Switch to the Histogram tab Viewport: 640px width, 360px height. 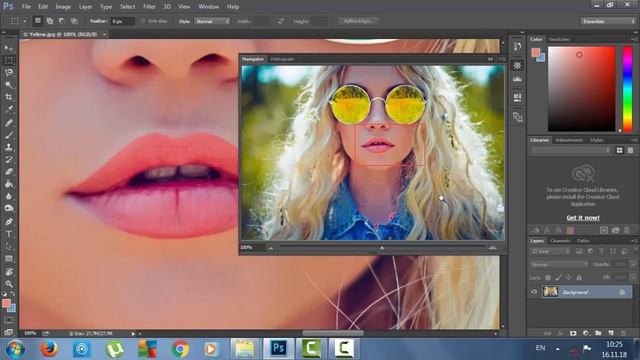click(282, 59)
